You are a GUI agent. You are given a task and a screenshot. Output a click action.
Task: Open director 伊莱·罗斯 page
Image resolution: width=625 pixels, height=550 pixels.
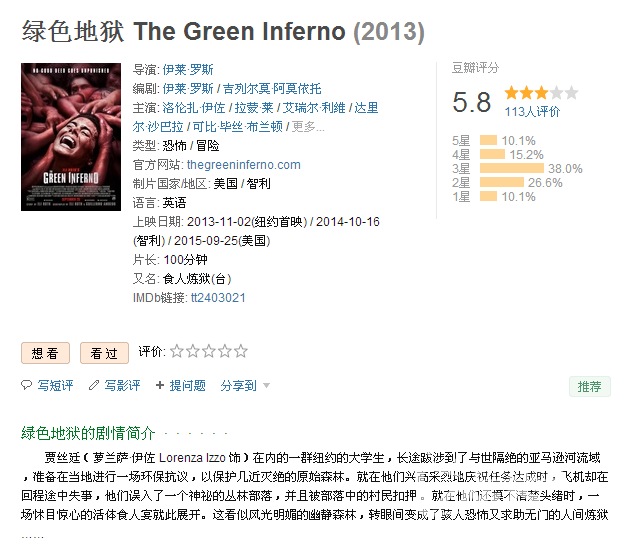click(188, 69)
